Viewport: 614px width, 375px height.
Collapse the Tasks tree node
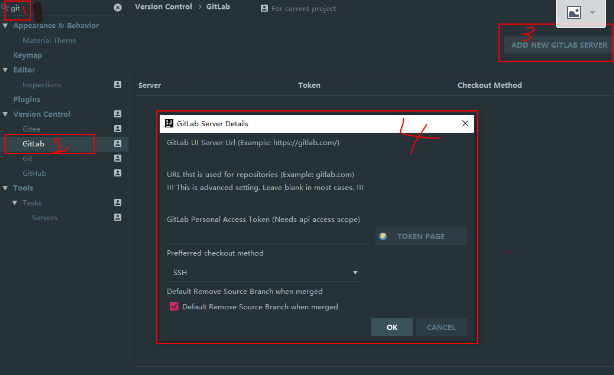tap(14, 203)
